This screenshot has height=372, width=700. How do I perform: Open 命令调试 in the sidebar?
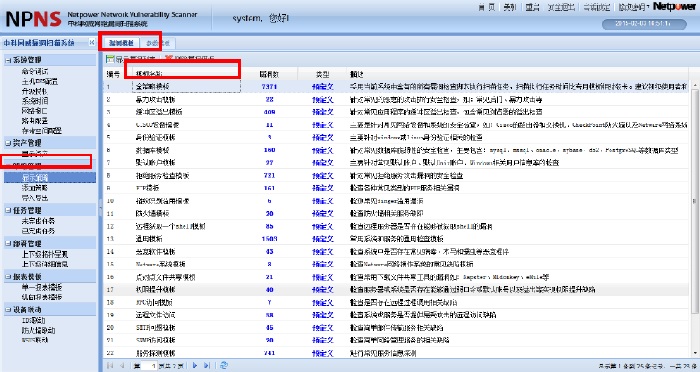[35, 71]
